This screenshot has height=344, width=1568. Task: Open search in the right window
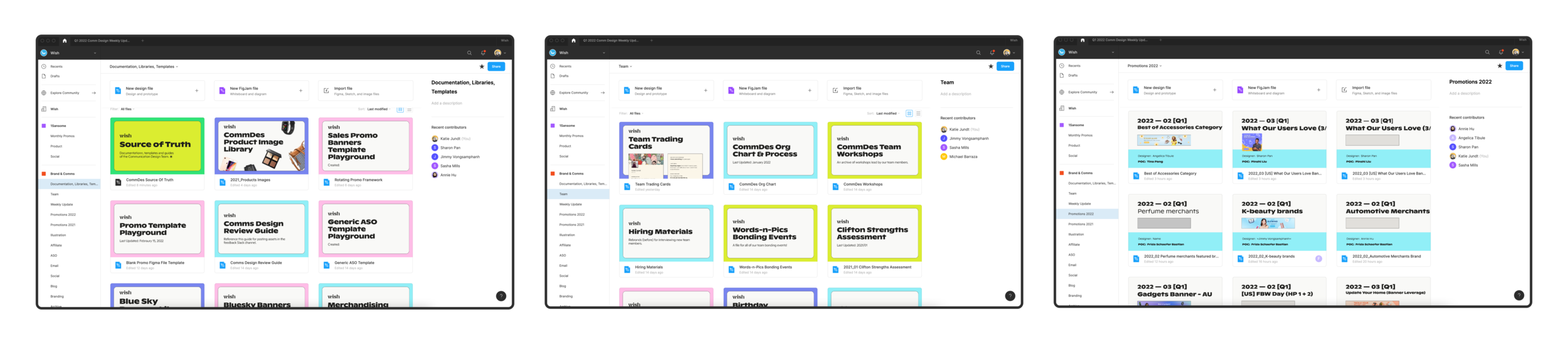pos(1487,52)
